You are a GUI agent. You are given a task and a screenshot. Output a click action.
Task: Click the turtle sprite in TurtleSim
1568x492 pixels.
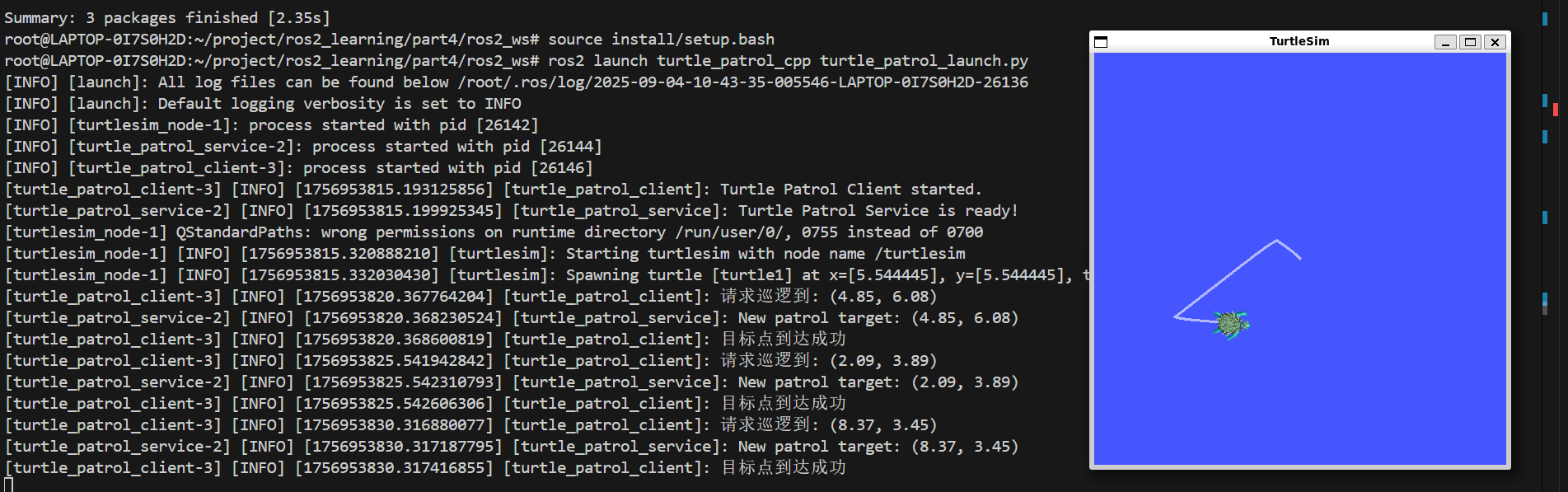click(x=1231, y=324)
